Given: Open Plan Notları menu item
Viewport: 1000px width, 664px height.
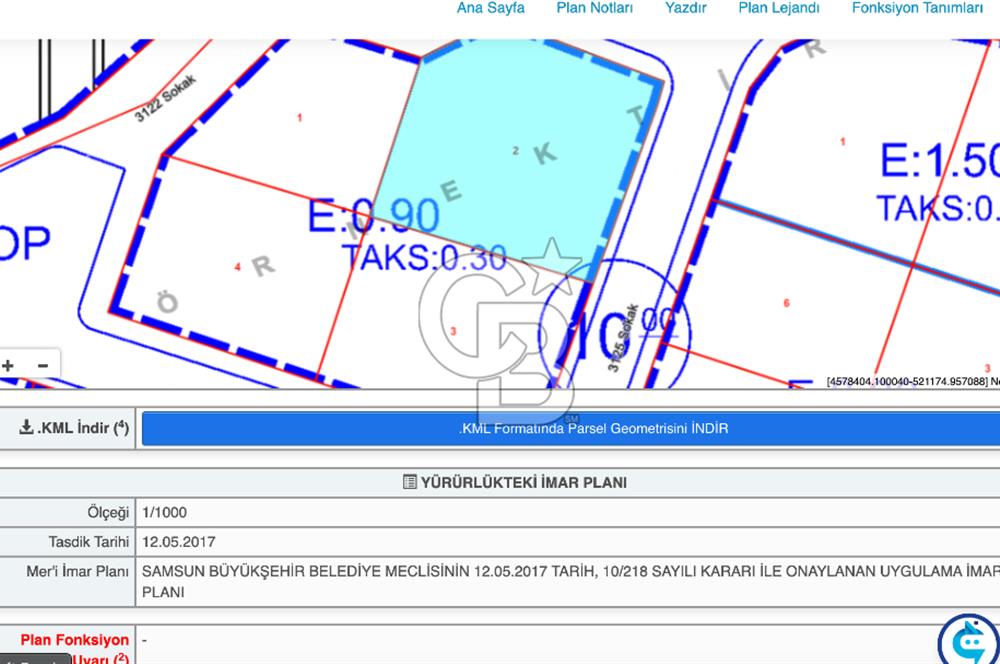Looking at the screenshot, I should coord(594,8).
